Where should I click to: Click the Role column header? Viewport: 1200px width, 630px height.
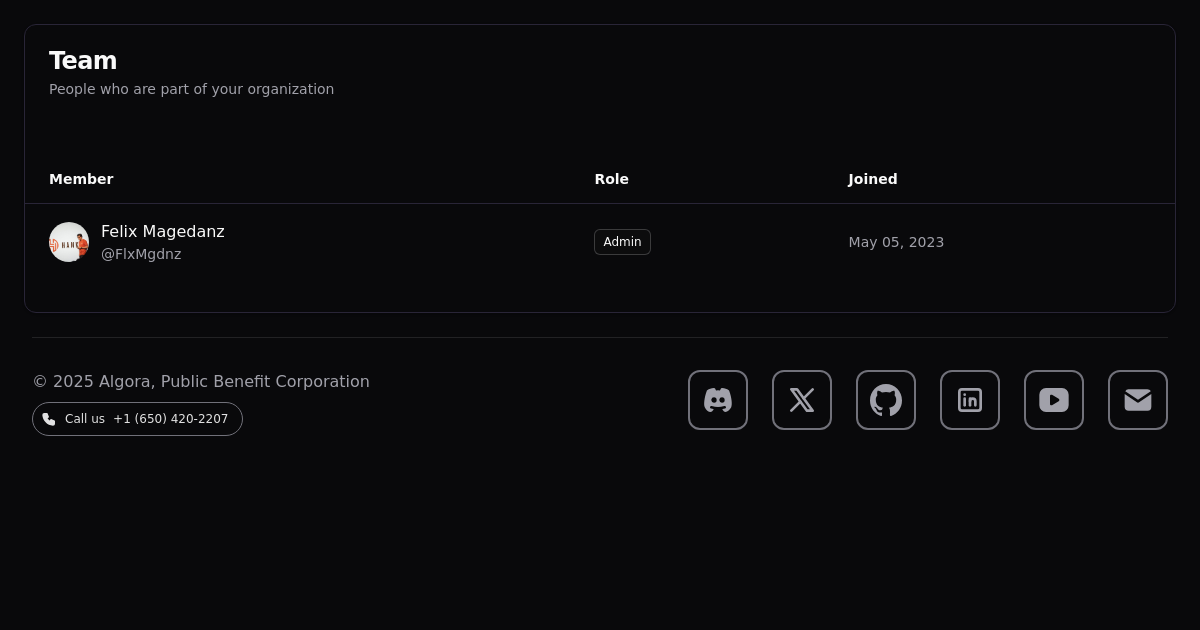pos(611,179)
